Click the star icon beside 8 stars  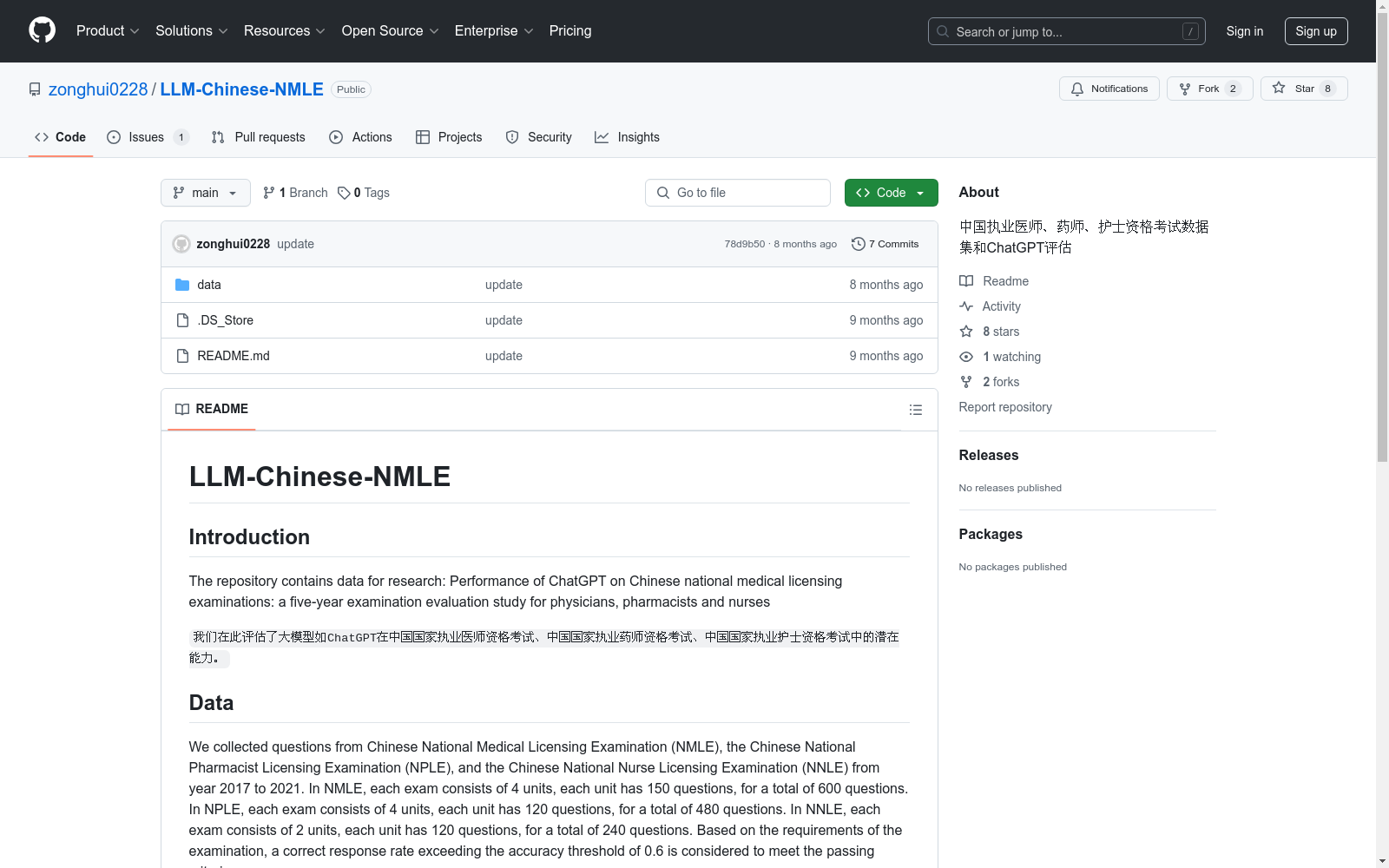[966, 332]
